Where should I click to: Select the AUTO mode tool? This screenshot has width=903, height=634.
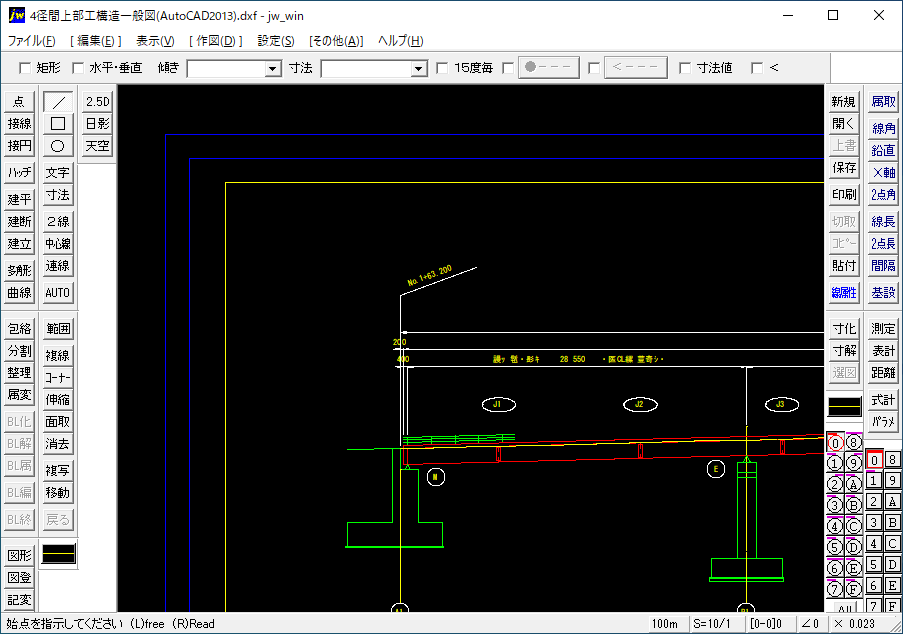click(x=58, y=293)
